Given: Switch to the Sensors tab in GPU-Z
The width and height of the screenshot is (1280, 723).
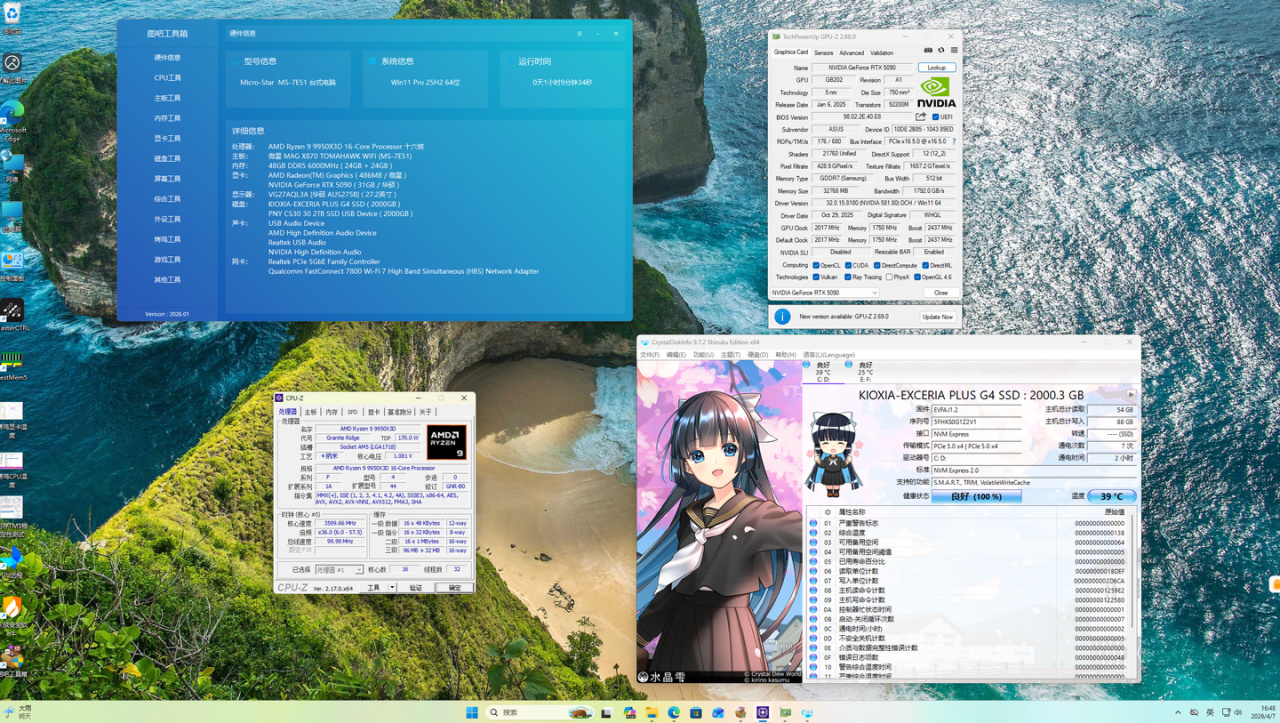Looking at the screenshot, I should (824, 53).
